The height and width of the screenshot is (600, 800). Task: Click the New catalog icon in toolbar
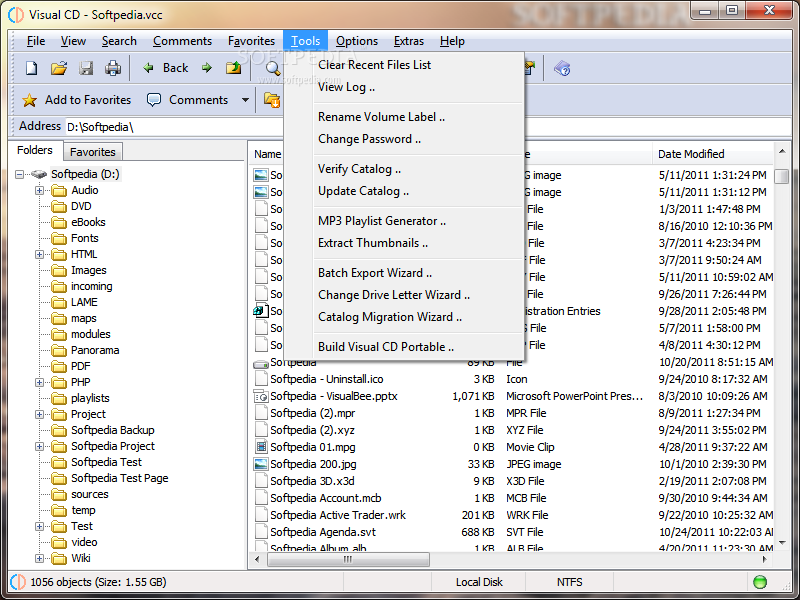click(32, 68)
